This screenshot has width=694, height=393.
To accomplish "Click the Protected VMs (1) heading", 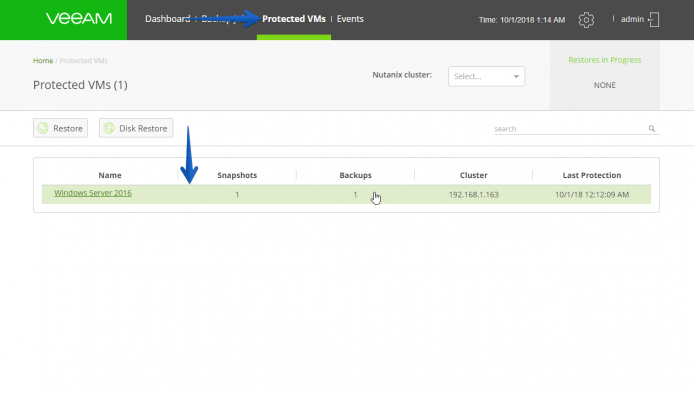I will [80, 85].
